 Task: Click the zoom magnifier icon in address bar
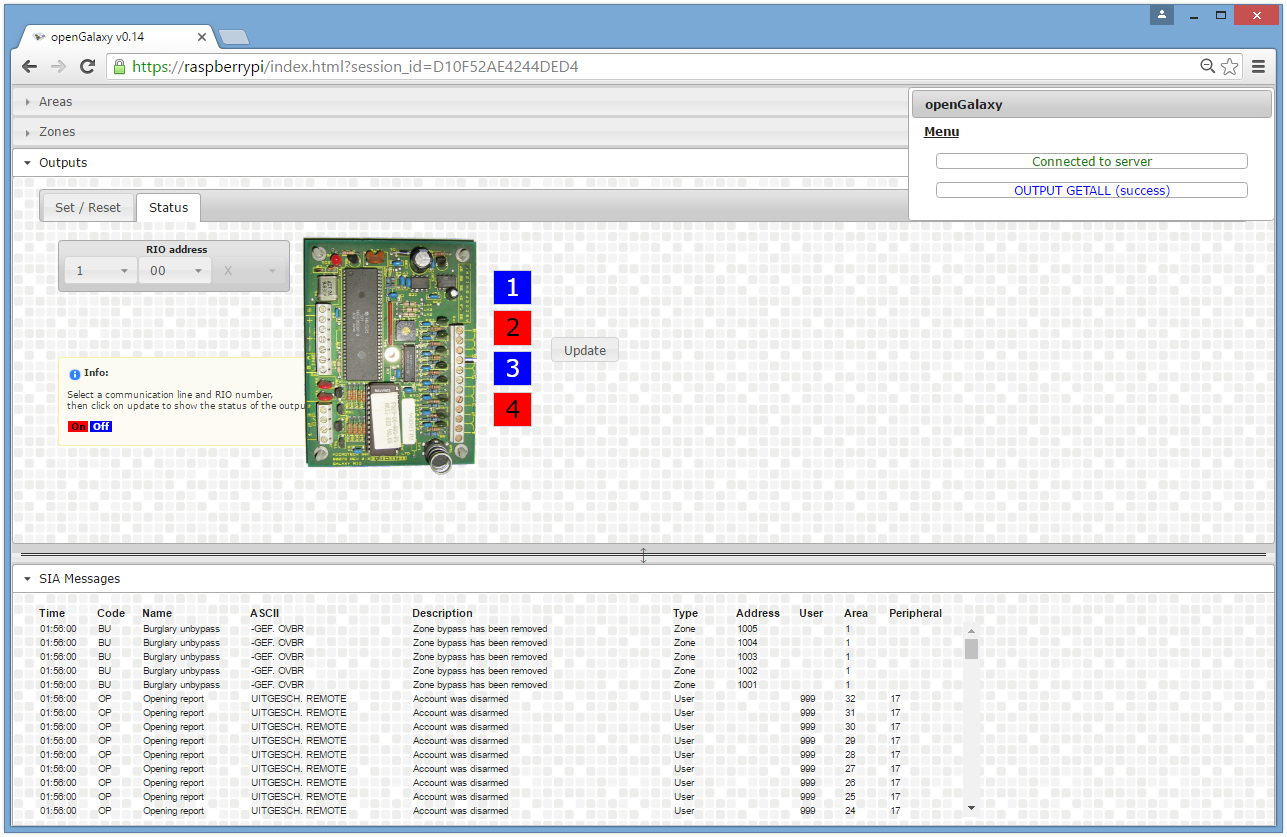[1208, 67]
